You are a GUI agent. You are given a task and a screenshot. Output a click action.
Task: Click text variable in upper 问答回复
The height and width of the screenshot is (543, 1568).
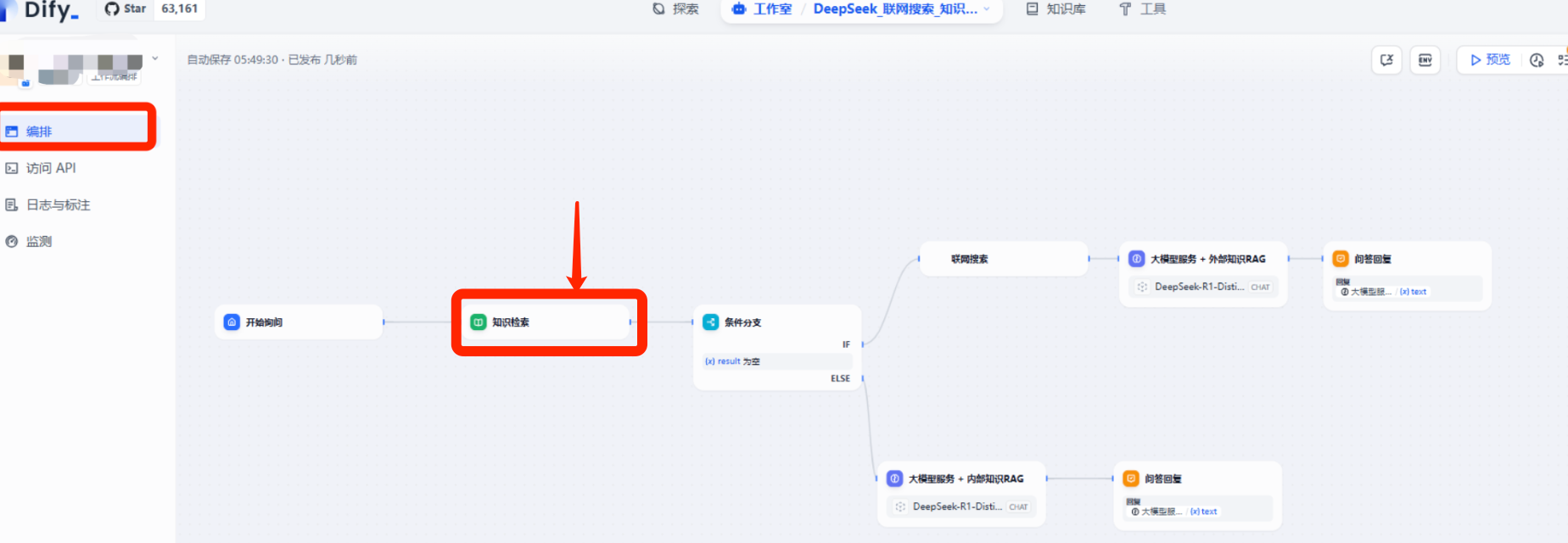point(1414,292)
